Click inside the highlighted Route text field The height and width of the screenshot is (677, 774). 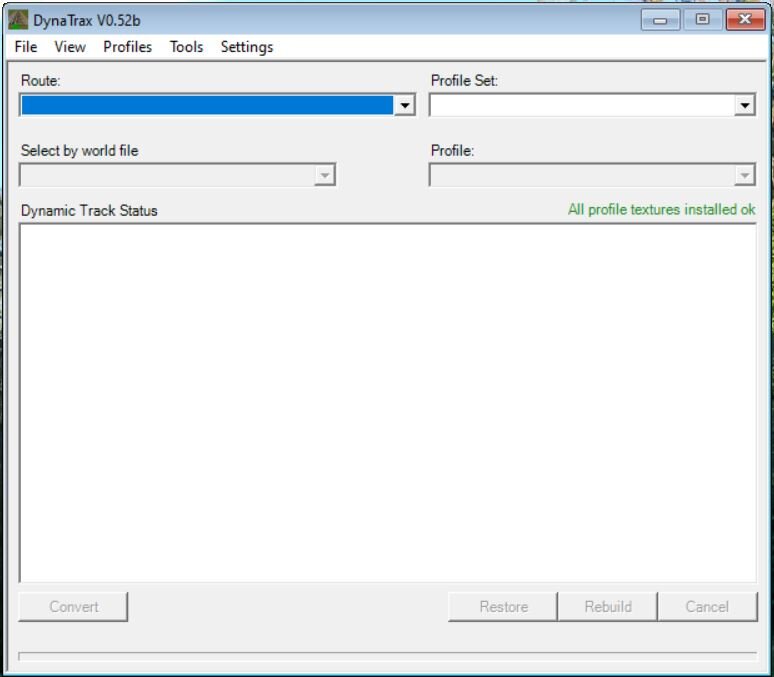(206, 105)
